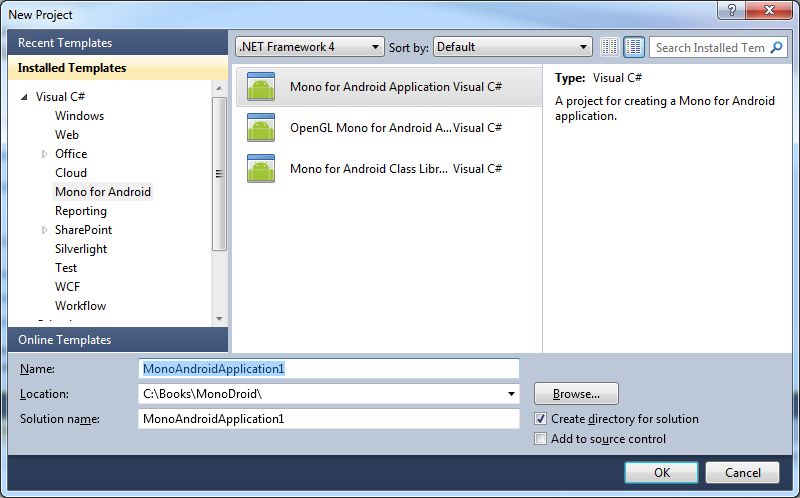Open the .NET Framework 4 dropdown
The height and width of the screenshot is (498, 800).
pos(310,47)
